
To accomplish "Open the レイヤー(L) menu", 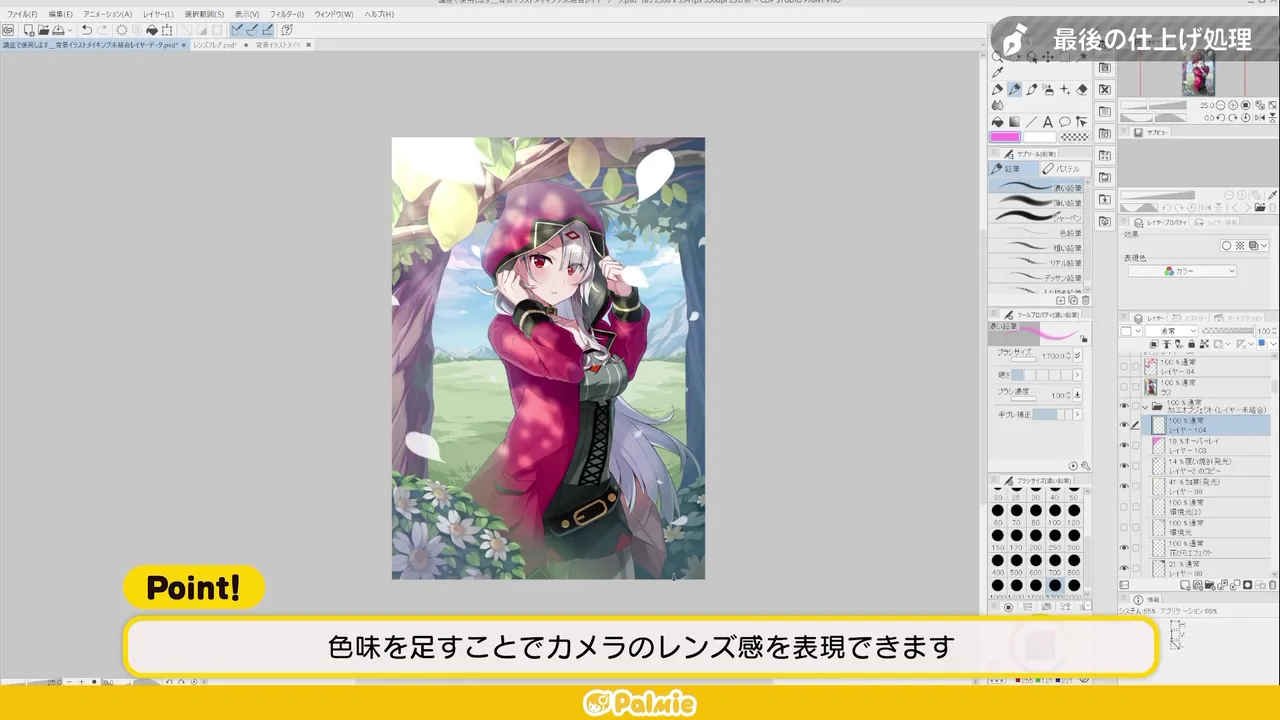I will click(x=158, y=14).
